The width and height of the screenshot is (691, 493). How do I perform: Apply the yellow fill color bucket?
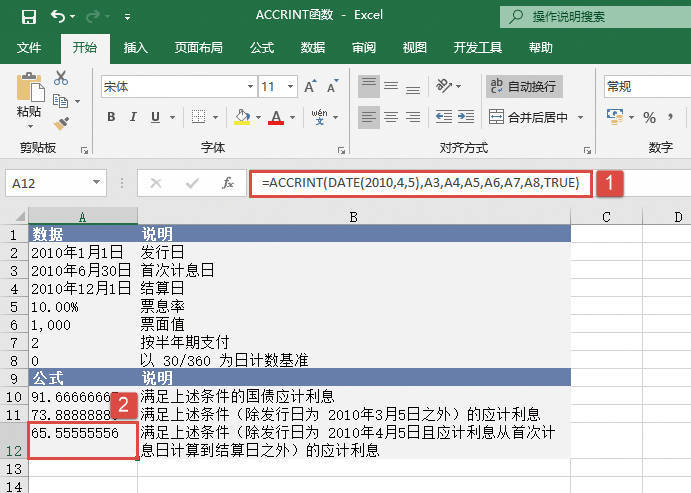click(241, 117)
